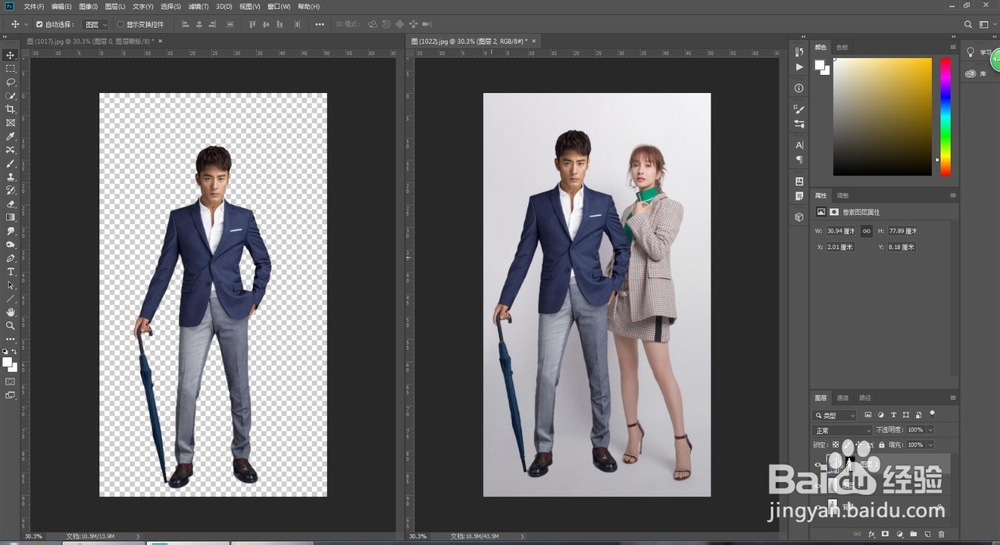Switch to the 通道 tab in the layers panel
Screen dimensions: 1000x545
[842, 397]
